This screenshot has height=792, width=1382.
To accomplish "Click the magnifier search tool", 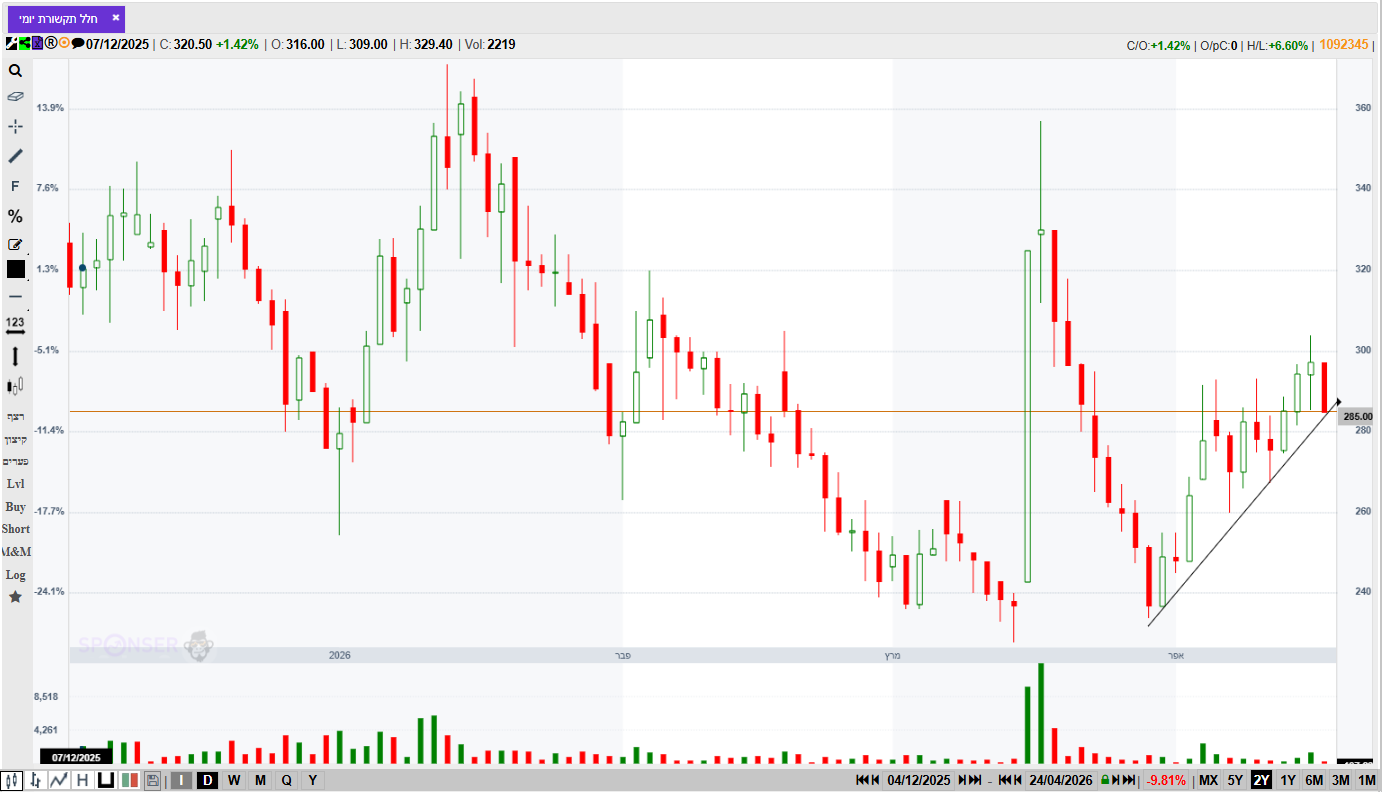I will (15, 71).
